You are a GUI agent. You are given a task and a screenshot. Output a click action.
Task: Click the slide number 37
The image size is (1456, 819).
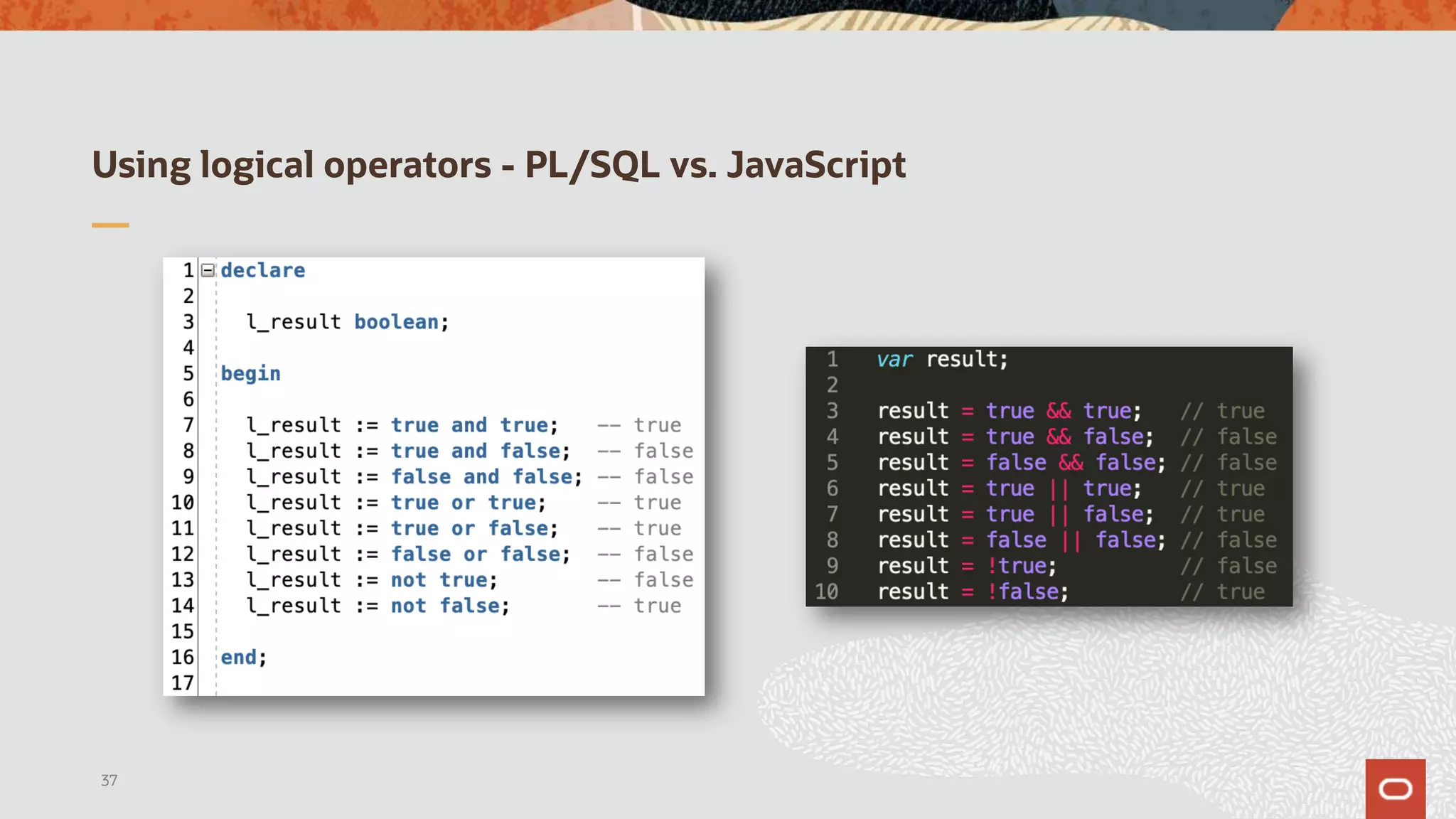(109, 781)
